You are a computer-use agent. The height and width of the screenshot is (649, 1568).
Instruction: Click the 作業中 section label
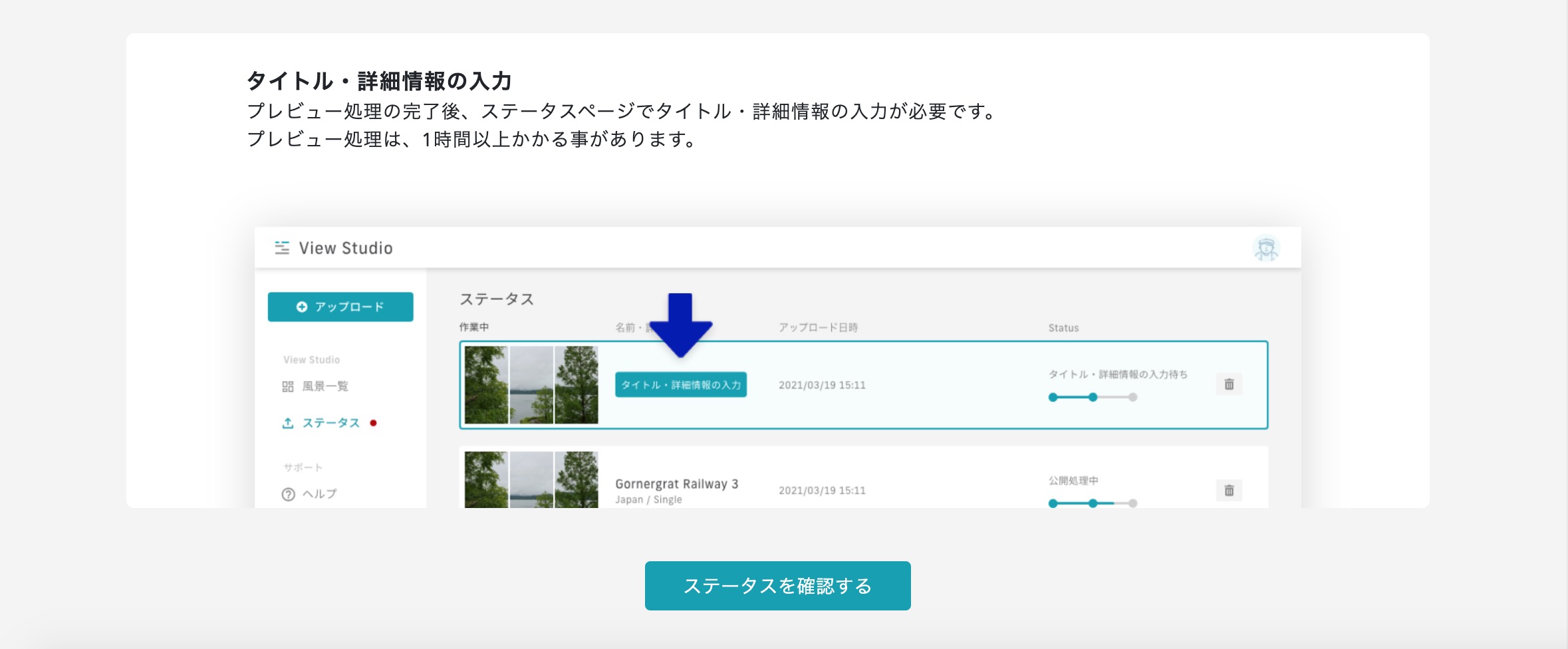(474, 327)
